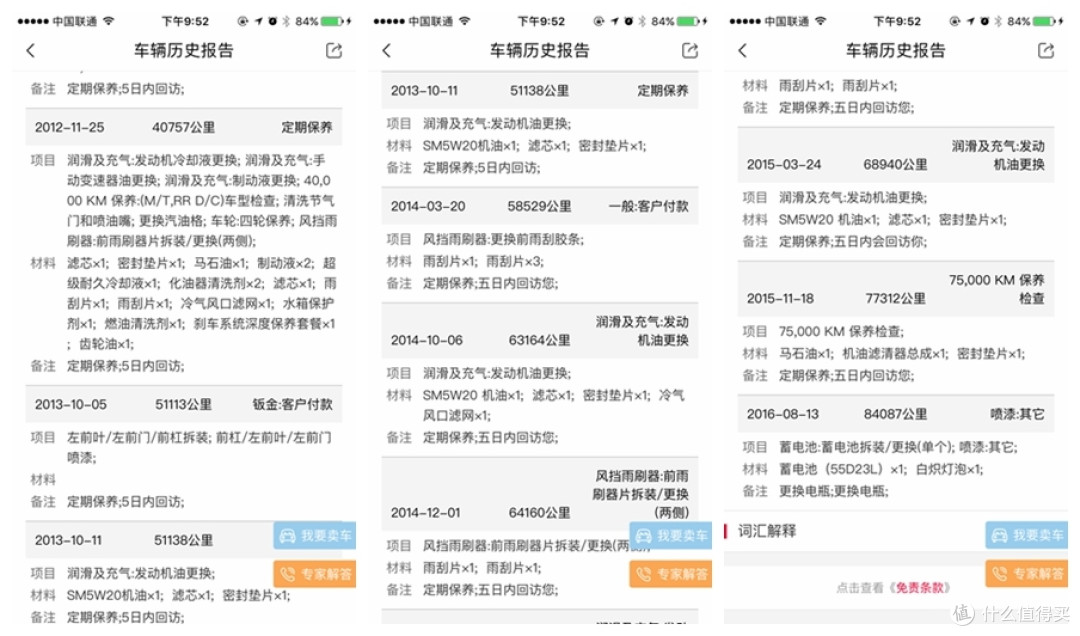Tap 专家解答 button in the left screen

pos(315,574)
